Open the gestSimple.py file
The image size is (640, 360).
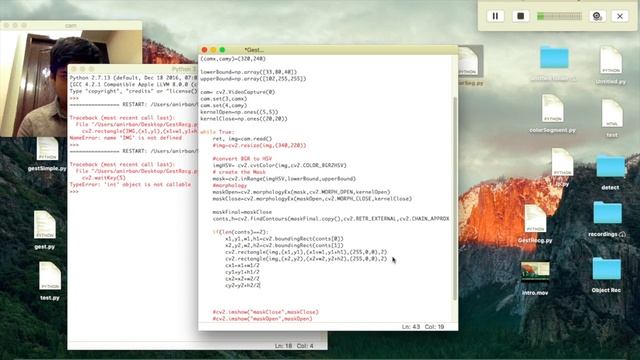pos(47,154)
